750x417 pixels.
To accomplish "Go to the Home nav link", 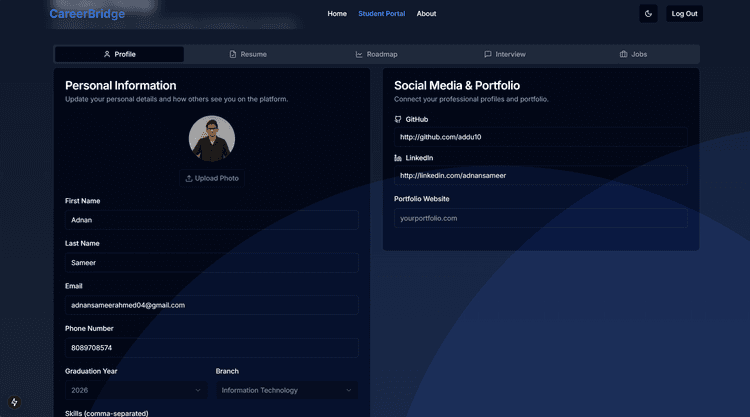I will coord(337,14).
